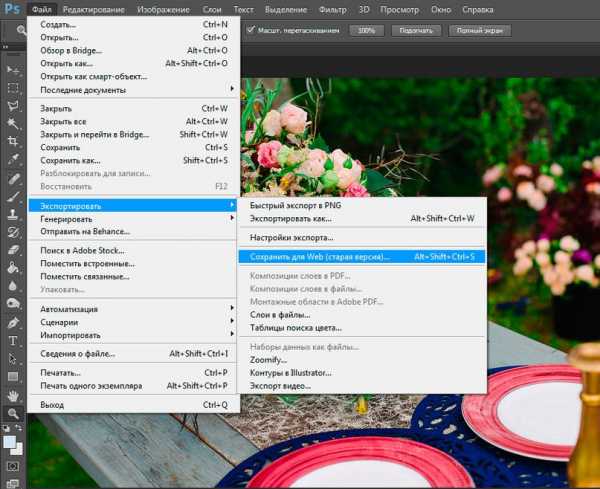The height and width of the screenshot is (489, 600).
Task: Choose Открыть... menu entry
Action: click(133, 37)
